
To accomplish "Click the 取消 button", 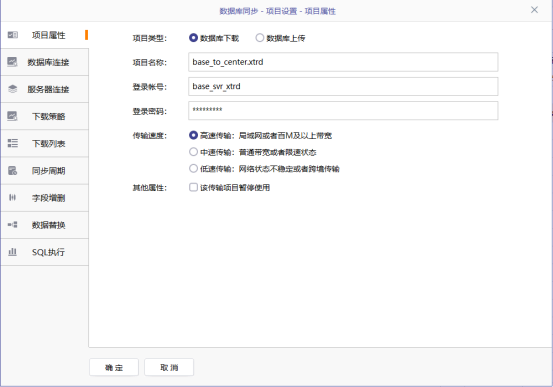I will [169, 368].
